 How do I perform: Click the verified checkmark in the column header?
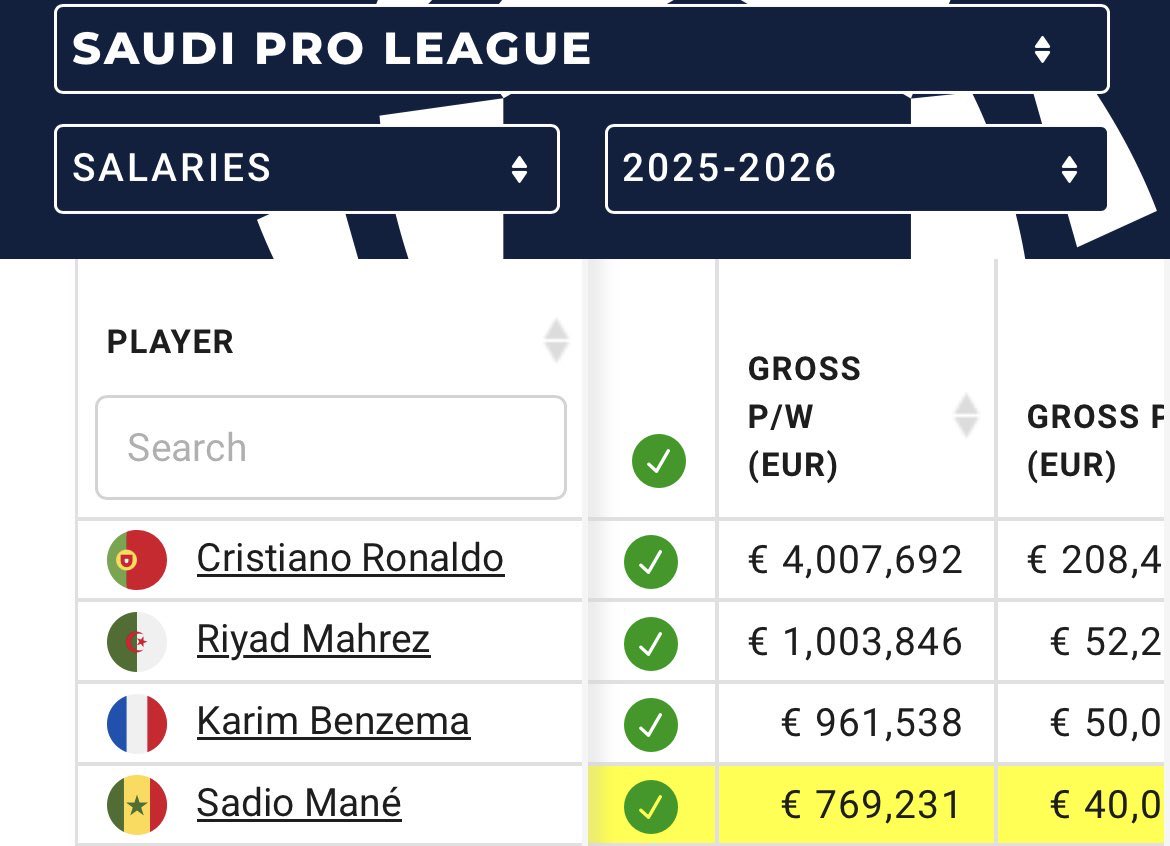coord(658,462)
